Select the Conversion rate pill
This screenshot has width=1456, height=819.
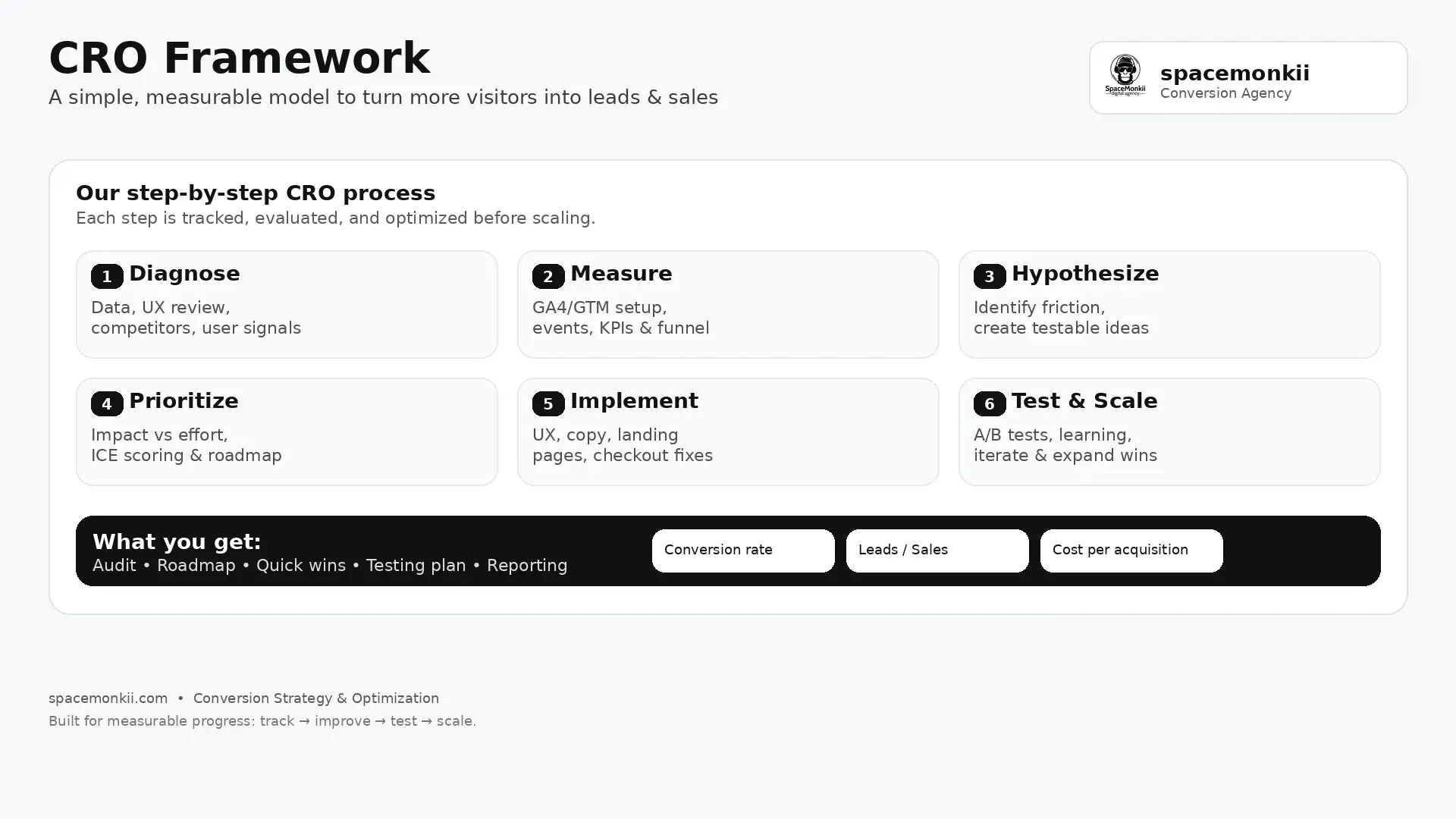click(x=742, y=551)
